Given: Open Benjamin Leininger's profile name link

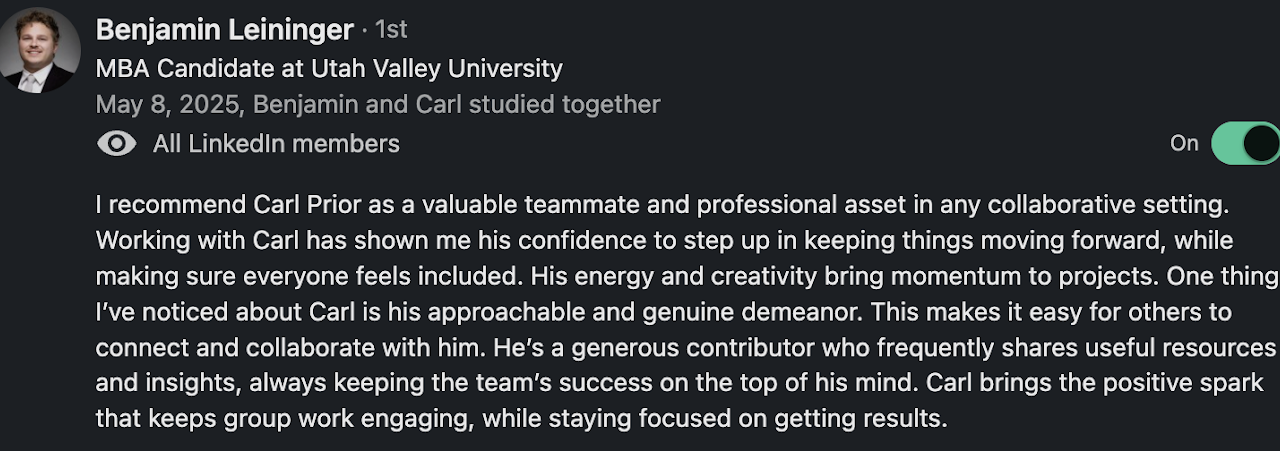Looking at the screenshot, I should point(224,30).
